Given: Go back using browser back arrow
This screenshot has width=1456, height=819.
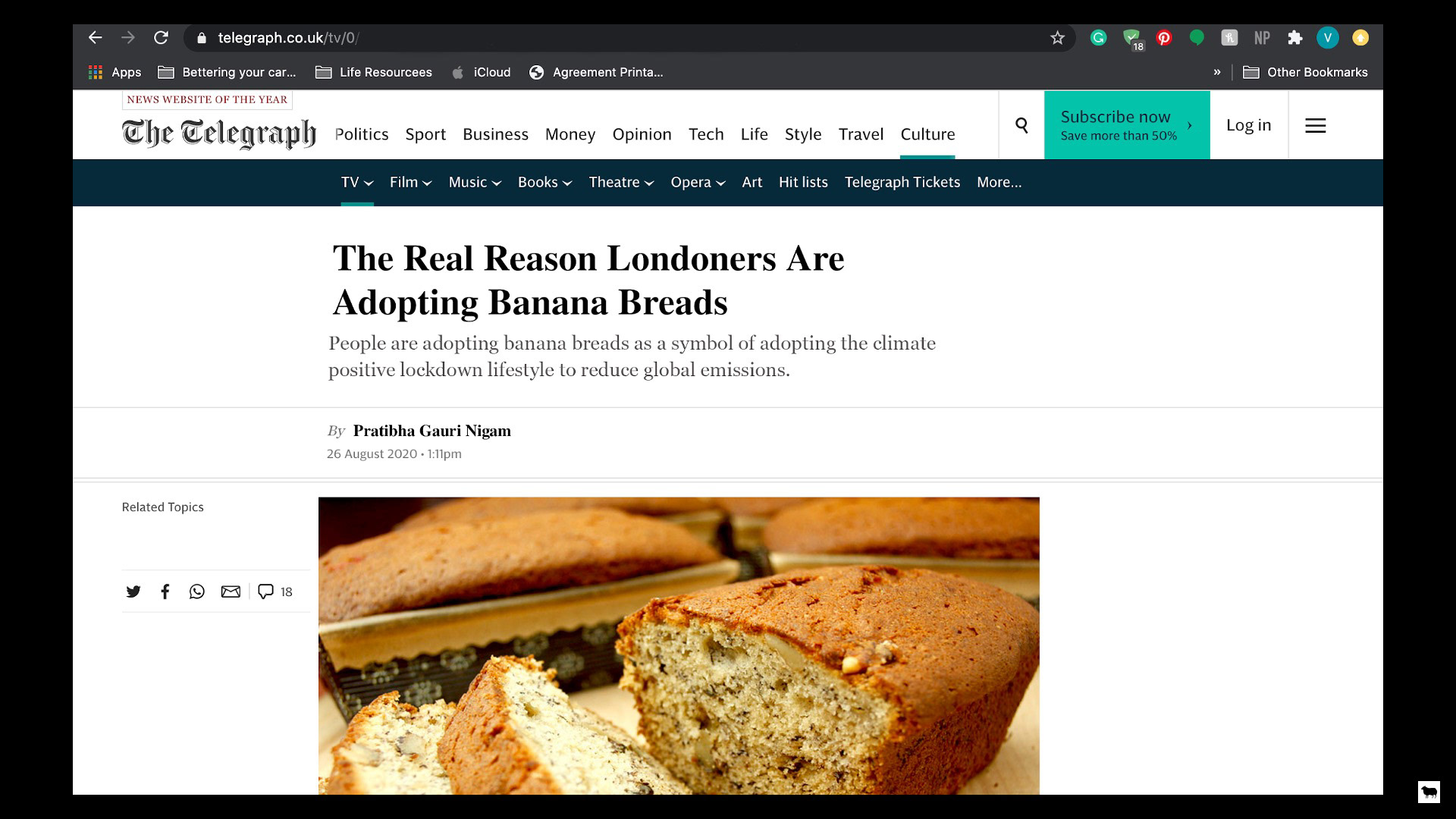Looking at the screenshot, I should pyautogui.click(x=95, y=37).
